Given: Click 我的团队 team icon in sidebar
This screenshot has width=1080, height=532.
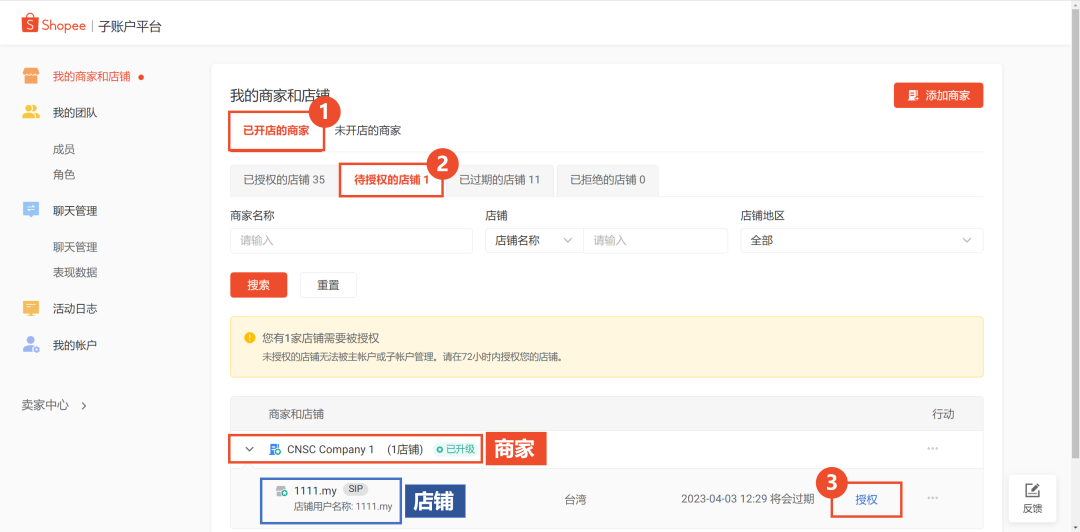Looking at the screenshot, I should tap(31, 112).
